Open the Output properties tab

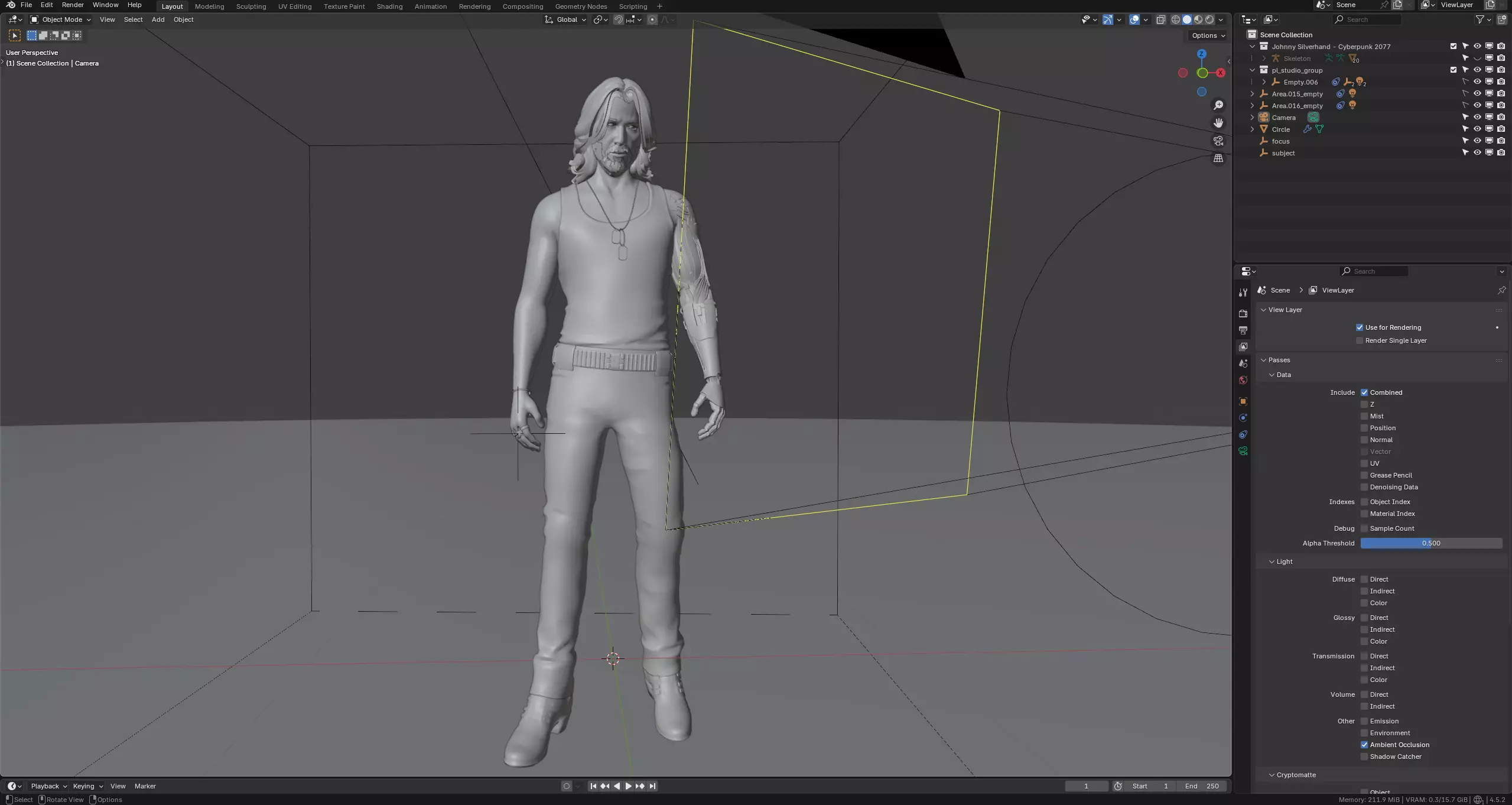(1243, 330)
